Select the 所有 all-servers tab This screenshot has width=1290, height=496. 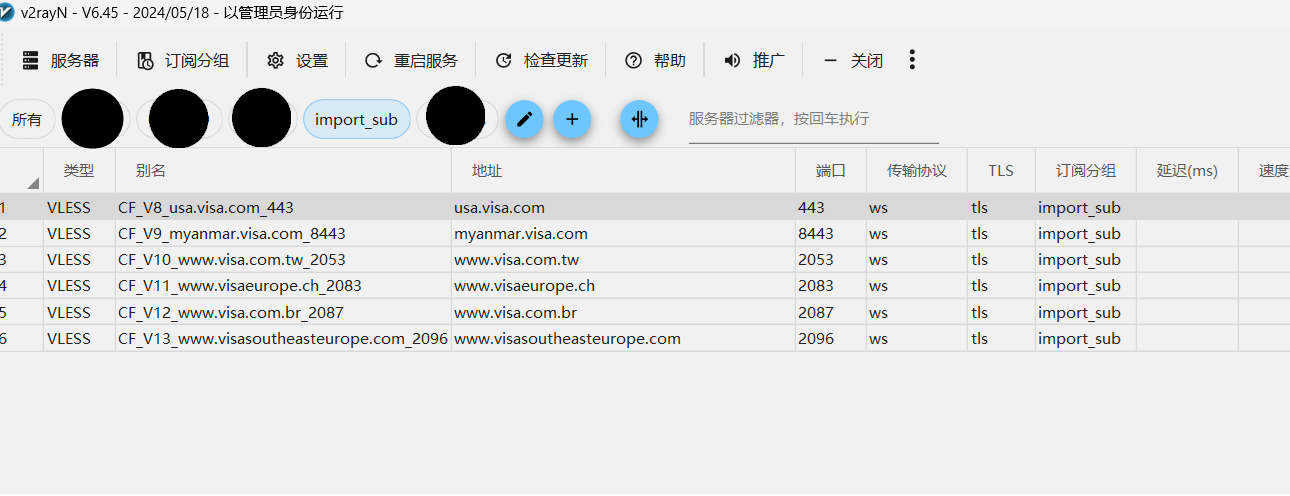pyautogui.click(x=27, y=120)
